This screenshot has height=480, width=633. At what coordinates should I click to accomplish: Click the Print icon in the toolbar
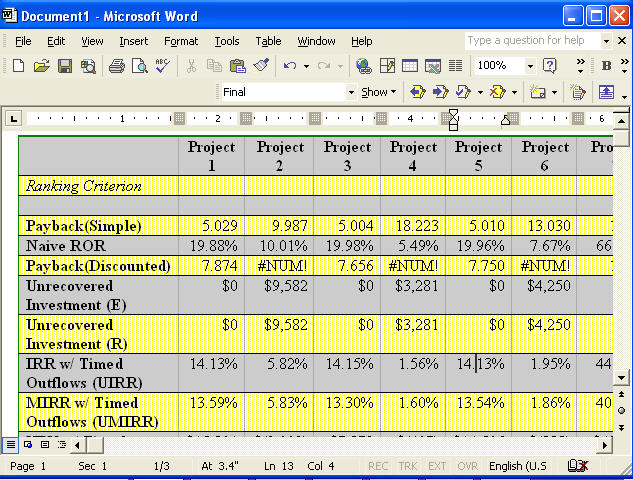pyautogui.click(x=116, y=66)
